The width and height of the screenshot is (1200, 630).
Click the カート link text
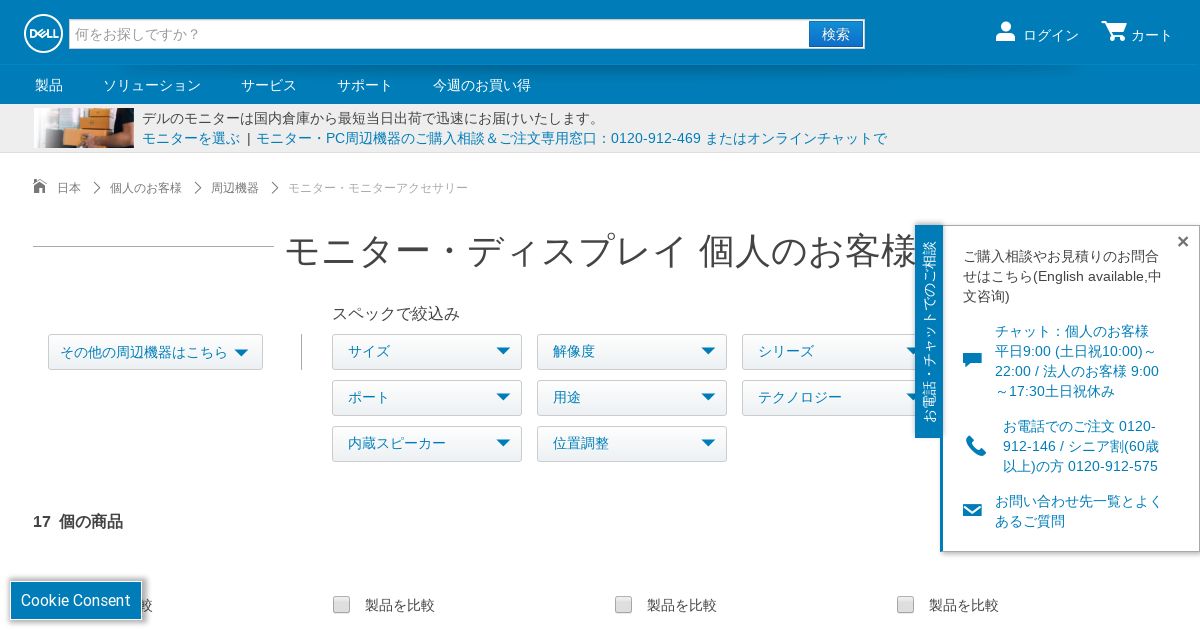coord(1152,35)
